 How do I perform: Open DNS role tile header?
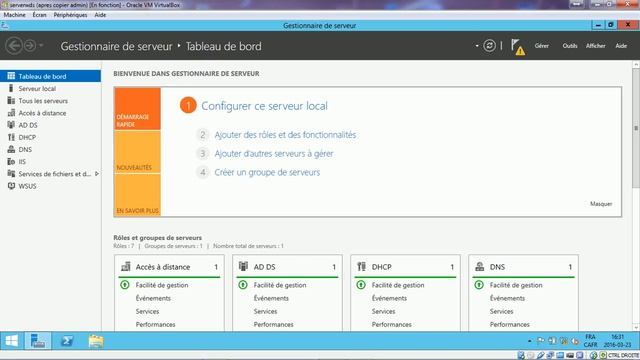pyautogui.click(x=523, y=267)
